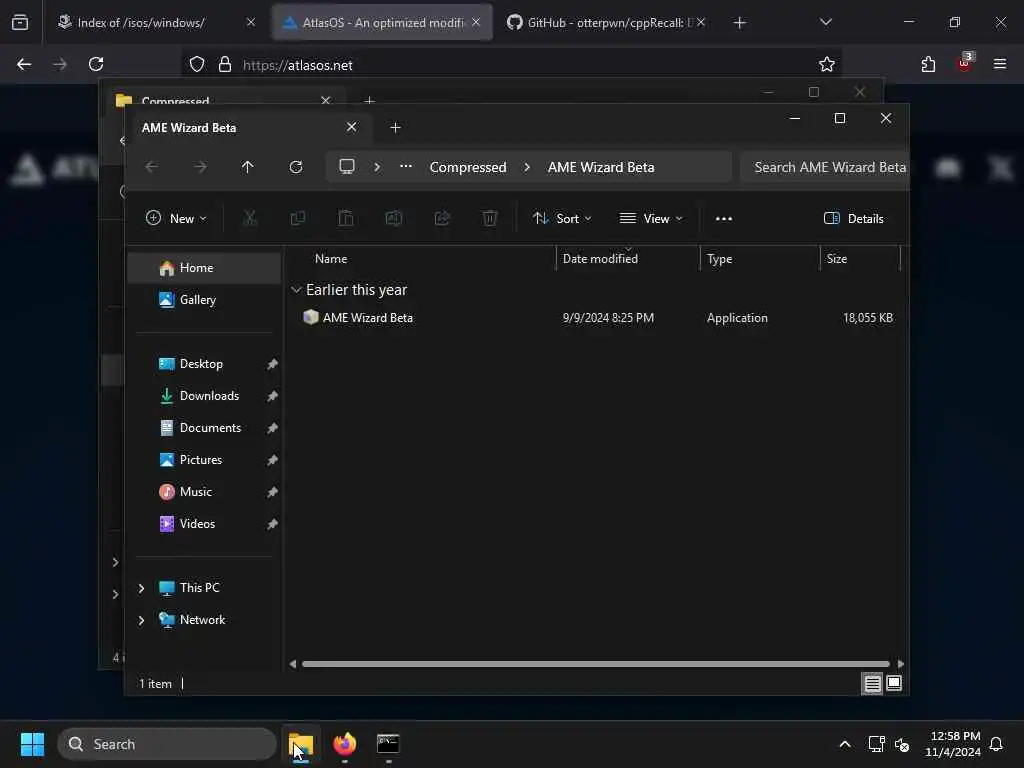Click the Paste icon in Explorer toolbar
This screenshot has width=1024, height=768.
tap(345, 218)
